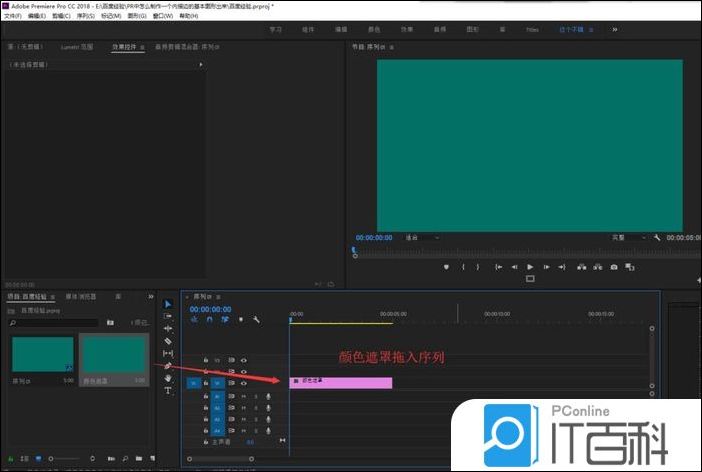Image resolution: width=702 pixels, height=472 pixels.
Task: Toggle V1 track output eye icon
Action: 243,383
